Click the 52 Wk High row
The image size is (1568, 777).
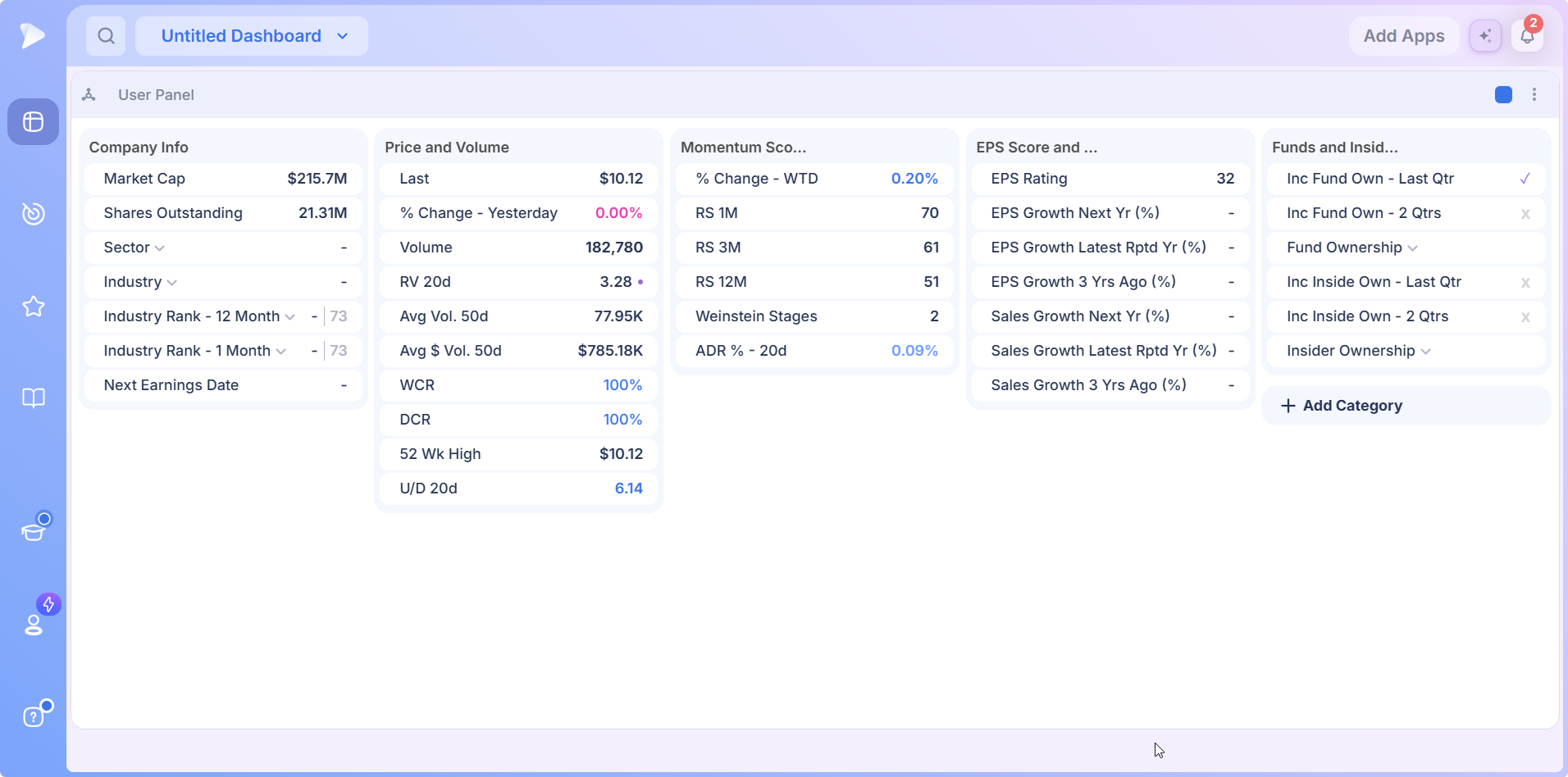pyautogui.click(x=519, y=454)
